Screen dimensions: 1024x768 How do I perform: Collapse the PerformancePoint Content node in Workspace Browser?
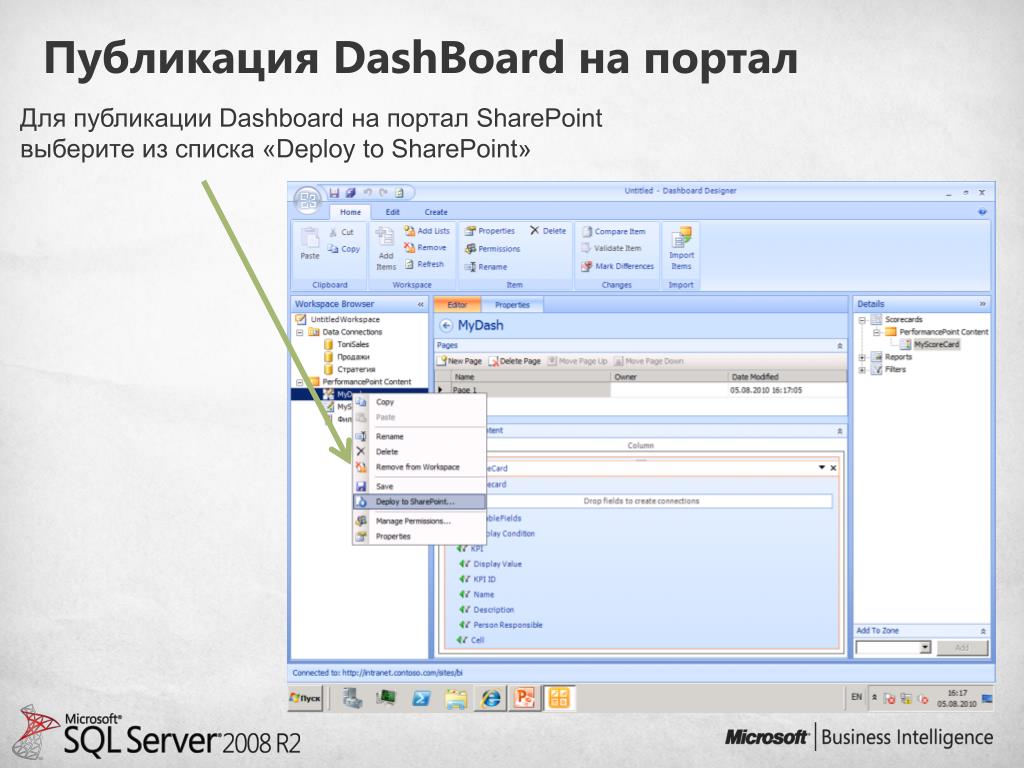pyautogui.click(x=300, y=382)
